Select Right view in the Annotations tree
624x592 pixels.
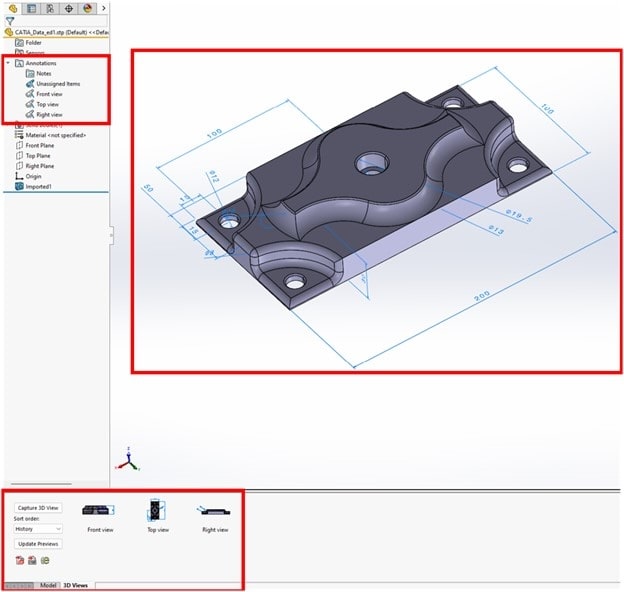(x=44, y=115)
